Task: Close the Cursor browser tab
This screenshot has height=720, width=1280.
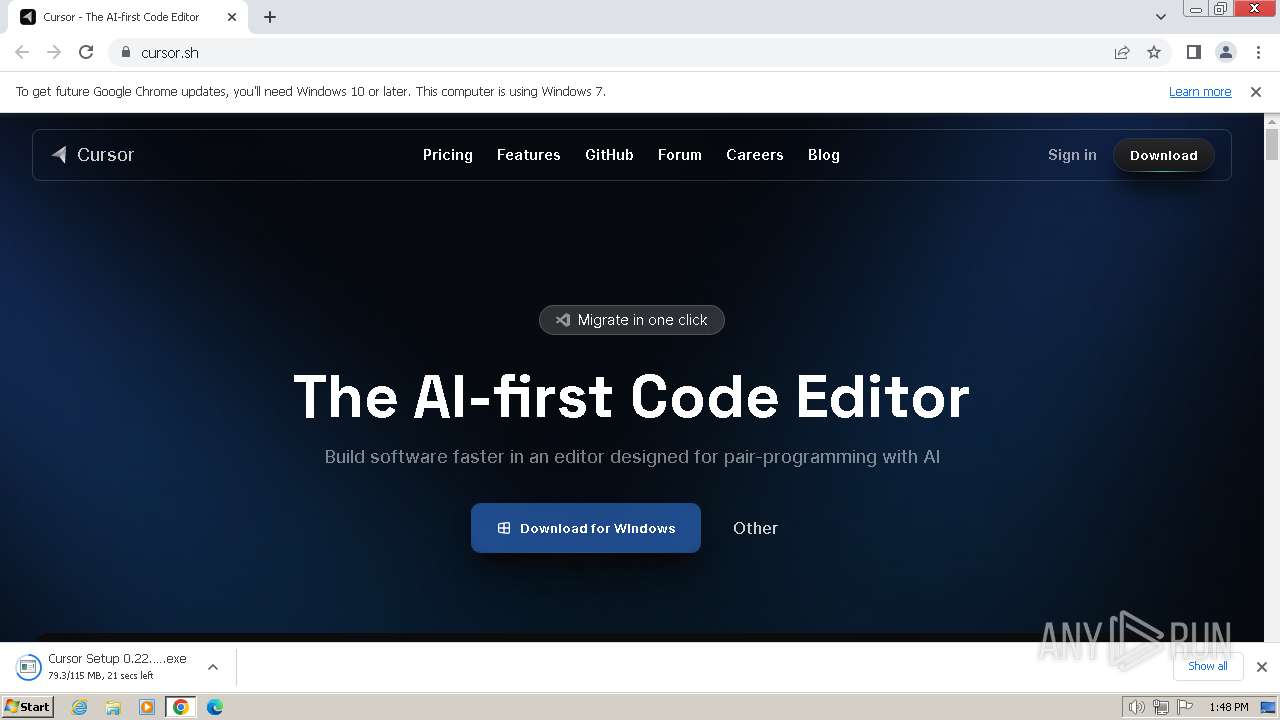Action: pyautogui.click(x=232, y=17)
